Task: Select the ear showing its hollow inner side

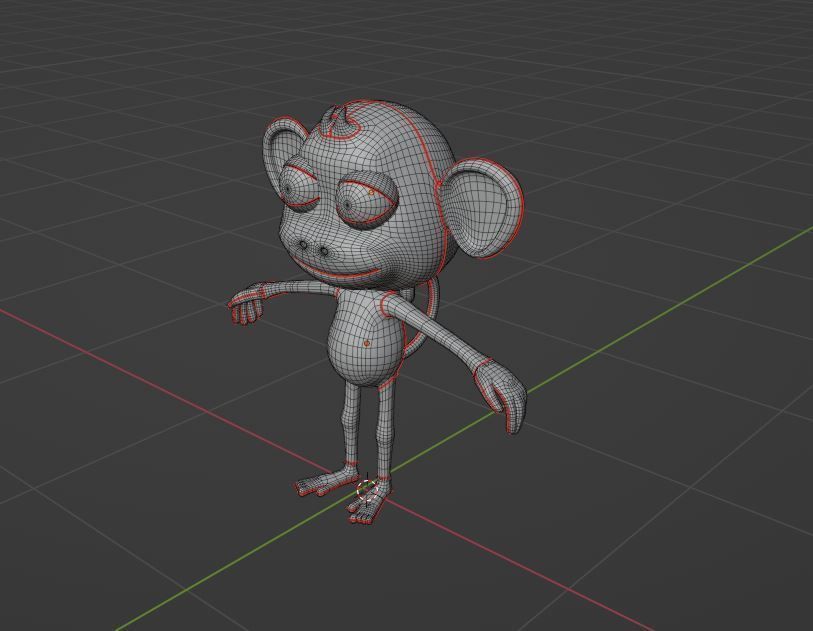Action: 482,207
